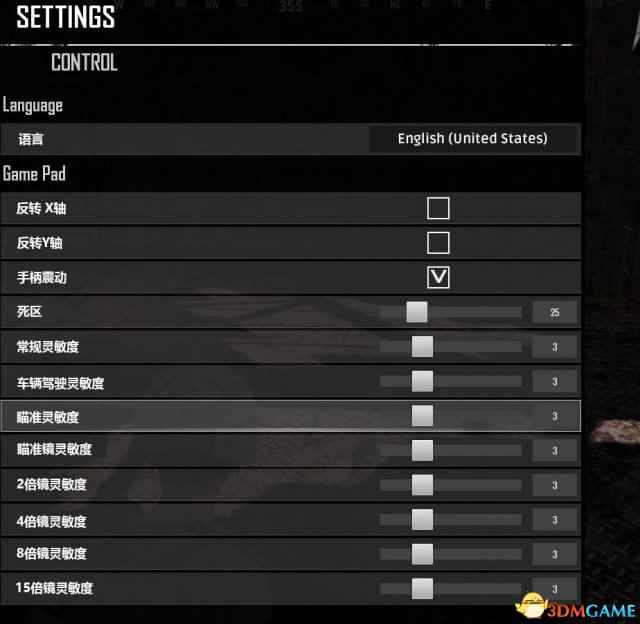The image size is (640, 624).
Task: Click the 4倍镜灵敏度 slider handle
Action: 422,520
